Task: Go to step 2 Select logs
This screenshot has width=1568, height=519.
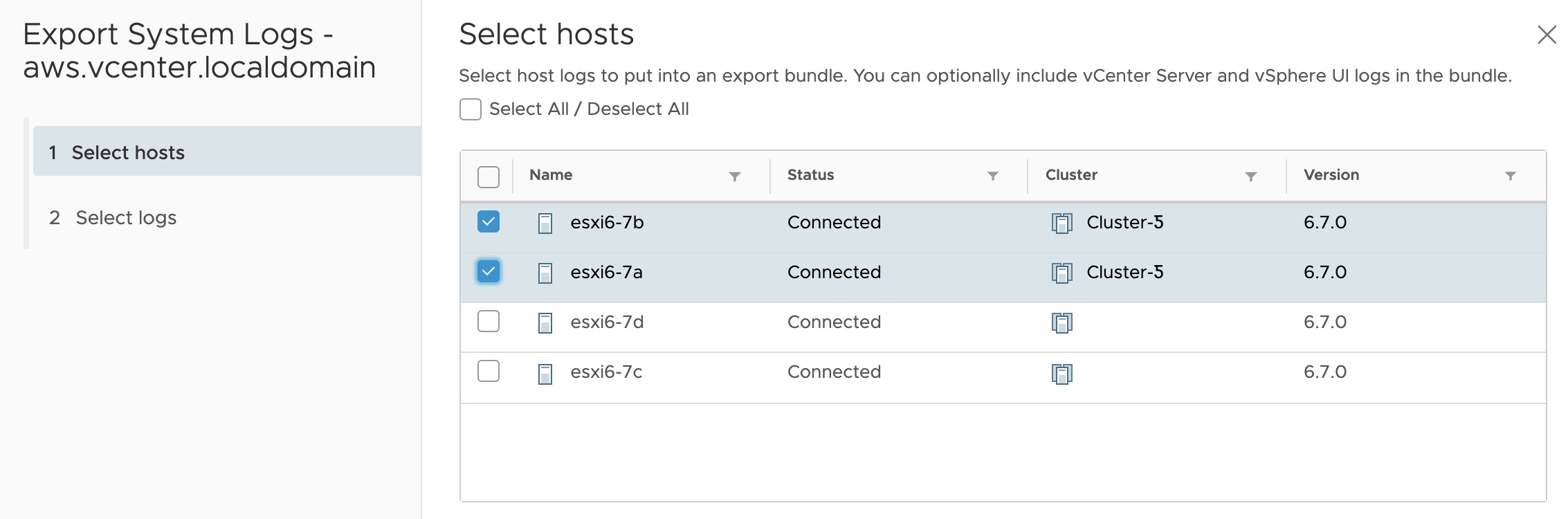Action: click(x=126, y=218)
